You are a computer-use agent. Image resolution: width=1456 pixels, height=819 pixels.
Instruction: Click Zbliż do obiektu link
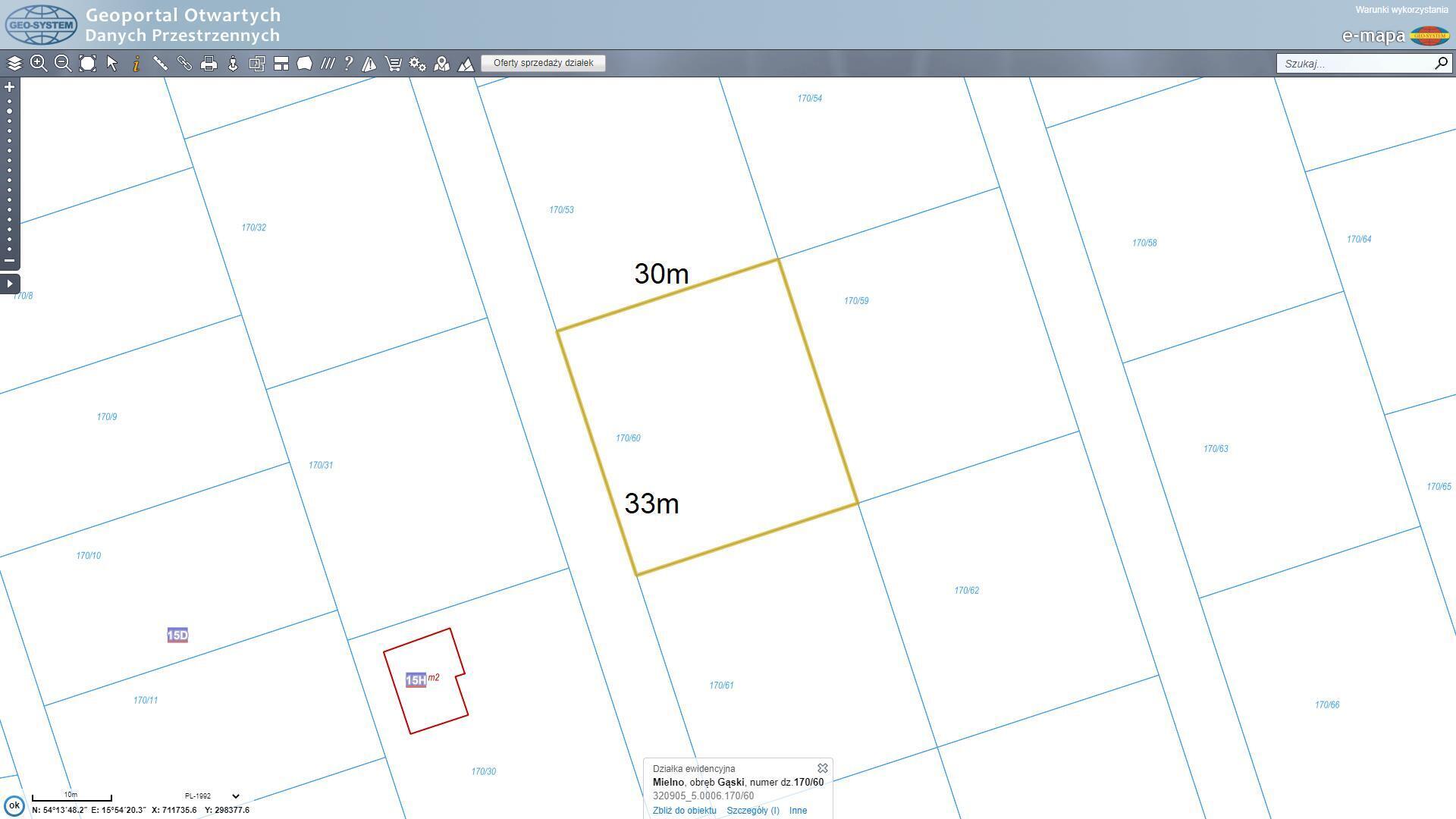[684, 811]
